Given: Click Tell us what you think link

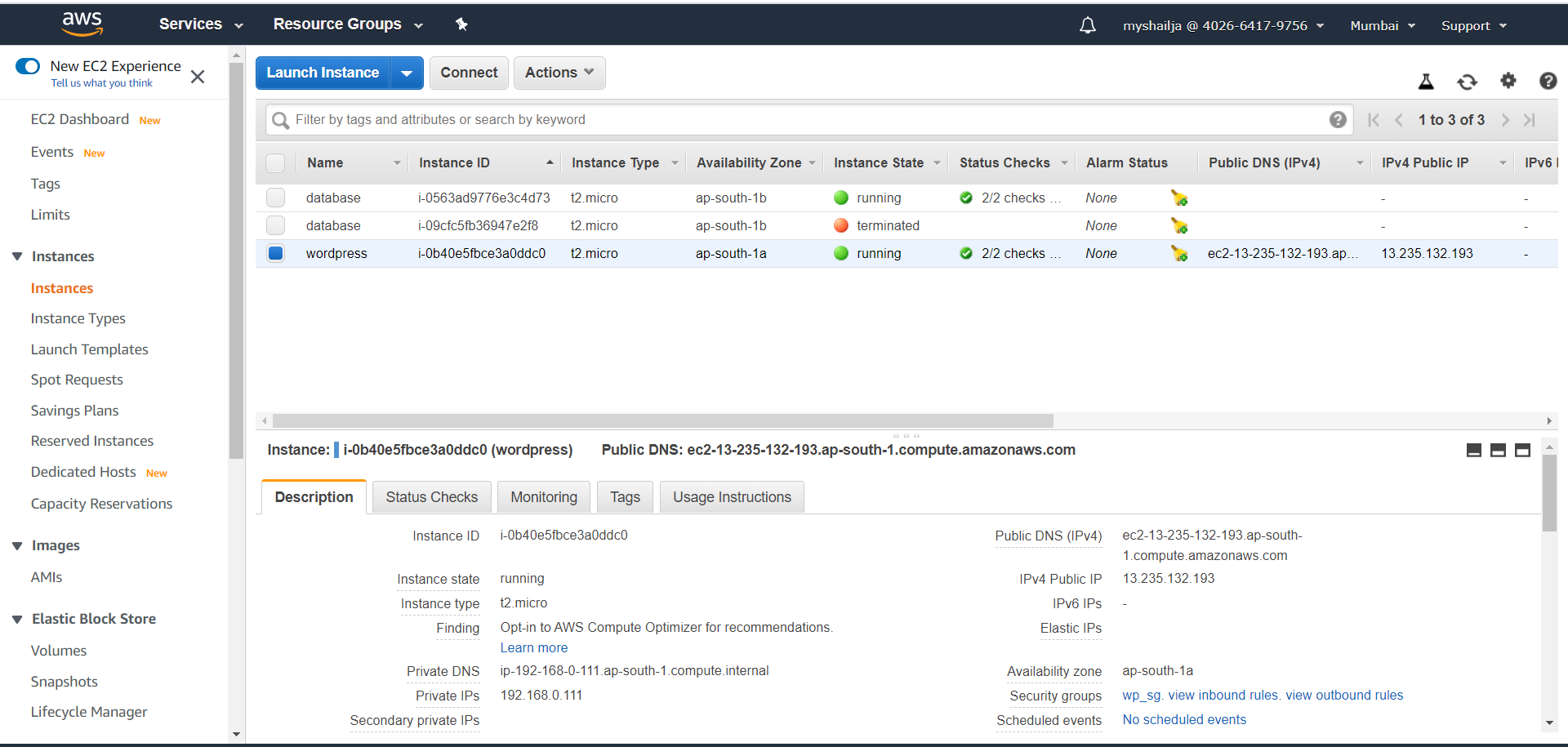Looking at the screenshot, I should [x=101, y=83].
